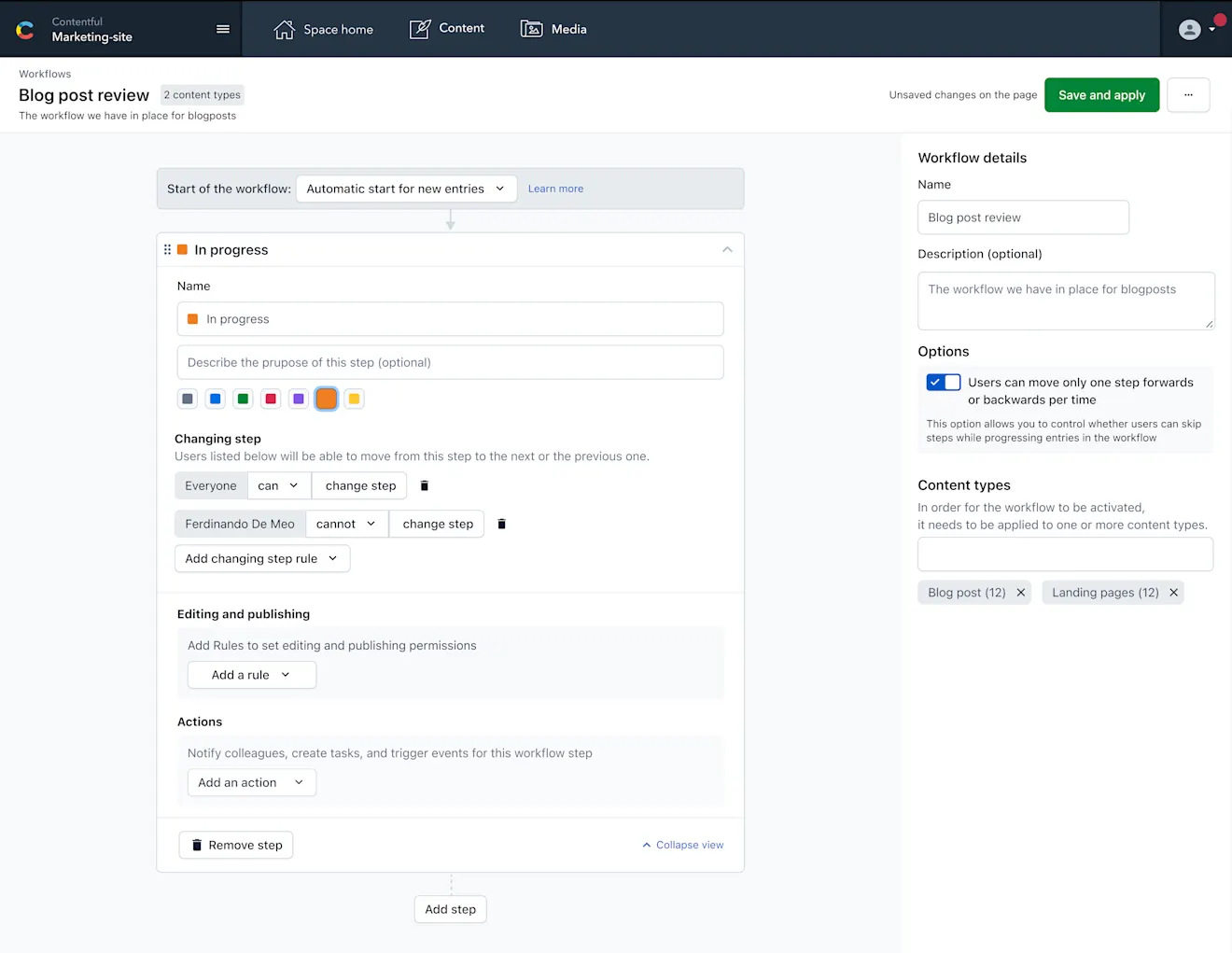The height and width of the screenshot is (953, 1232).
Task: Open the hamburger space menu
Action: pos(223,29)
